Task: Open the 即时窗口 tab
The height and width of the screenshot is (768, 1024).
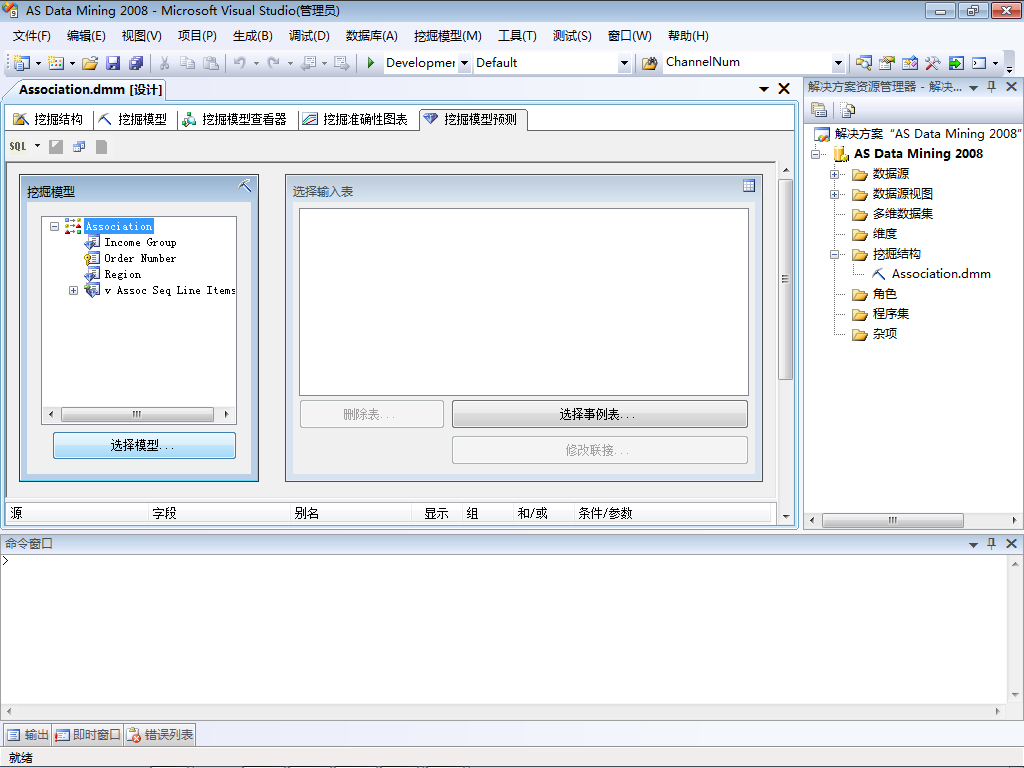Action: tap(88, 735)
